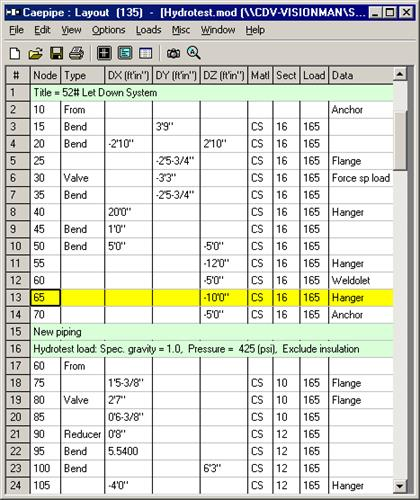This screenshot has height=500, width=420.
Task: Click the camera icon in toolbar
Action: click(x=173, y=53)
